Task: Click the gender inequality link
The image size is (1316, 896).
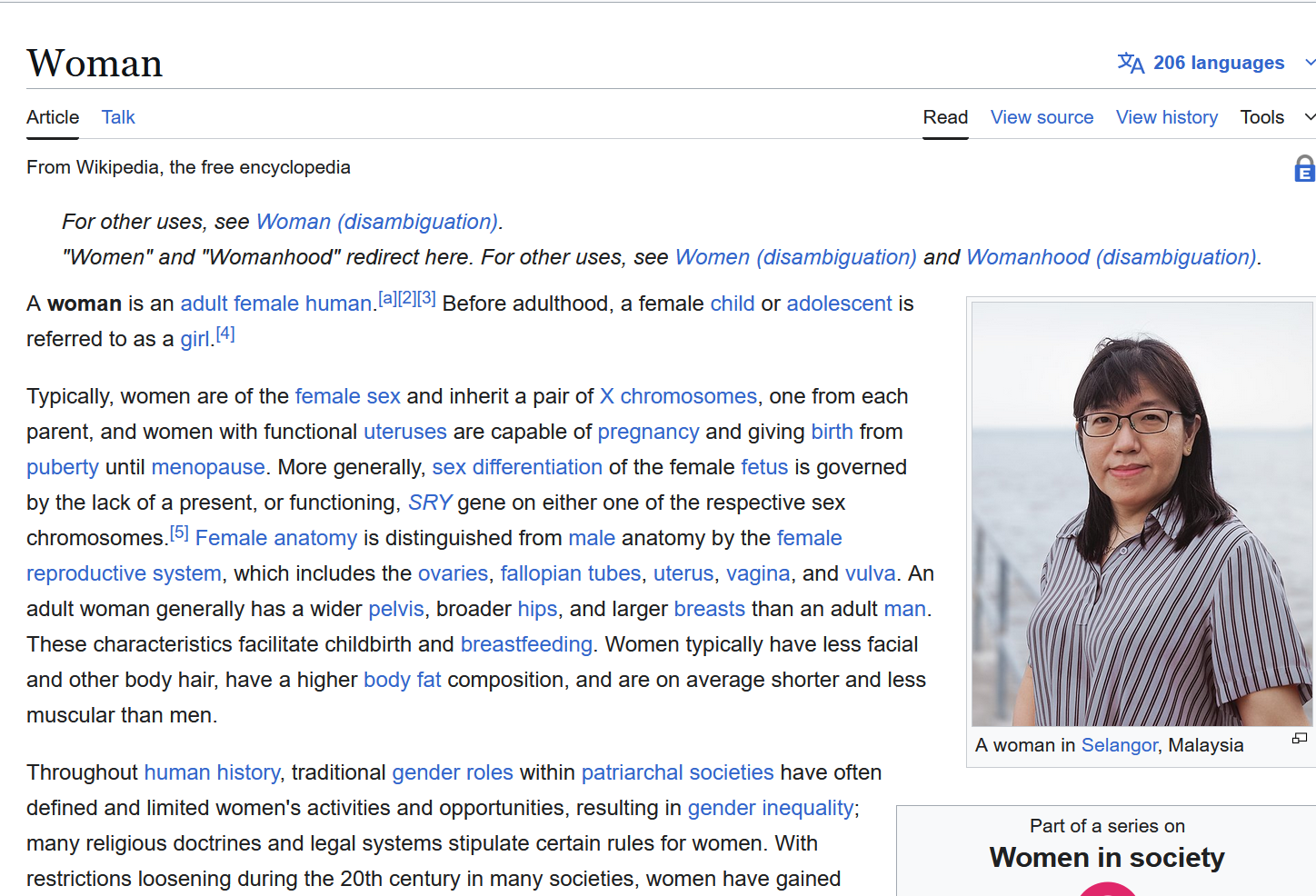Action: click(x=770, y=808)
